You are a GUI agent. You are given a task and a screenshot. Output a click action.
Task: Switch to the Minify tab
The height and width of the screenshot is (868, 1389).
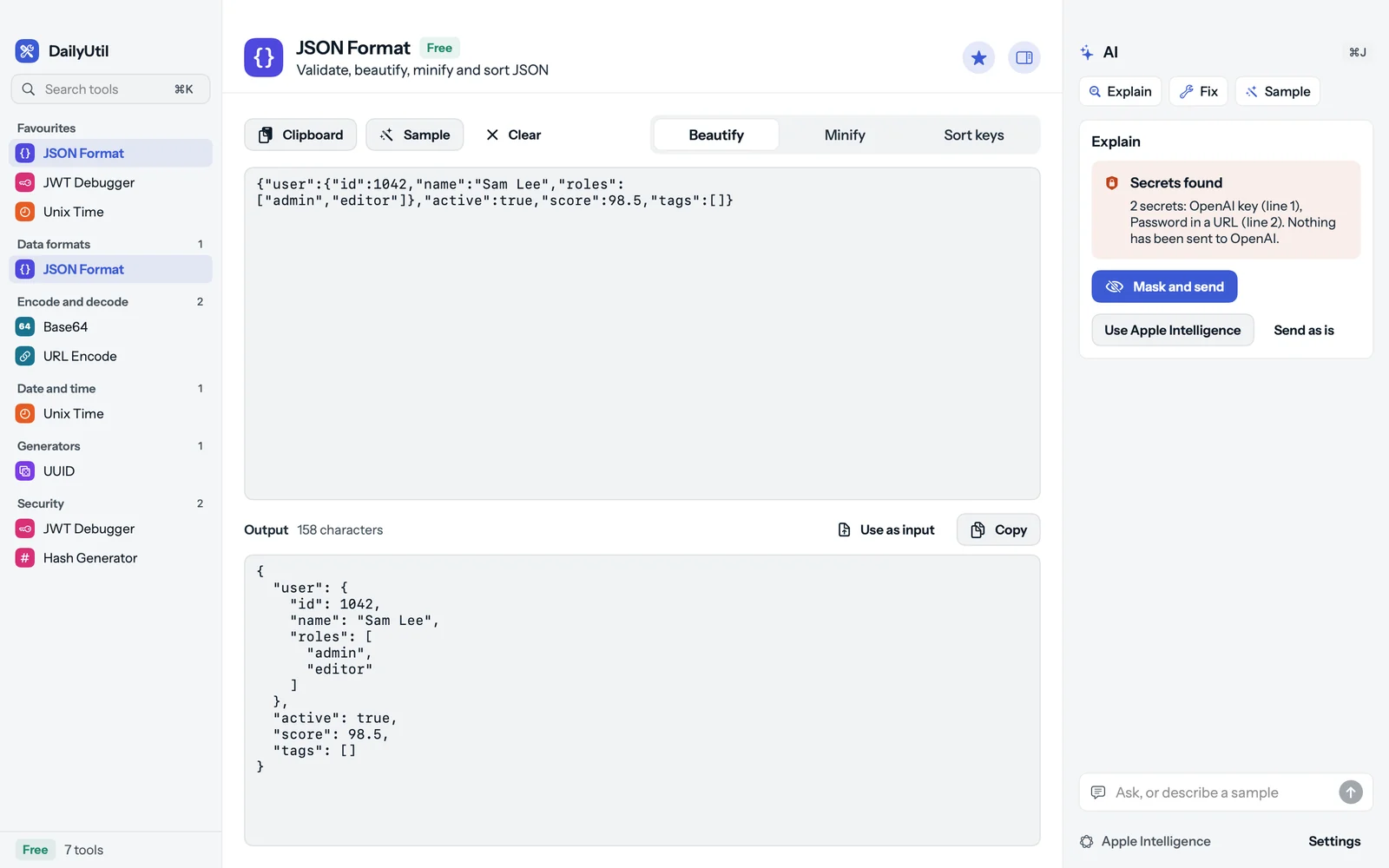[845, 135]
